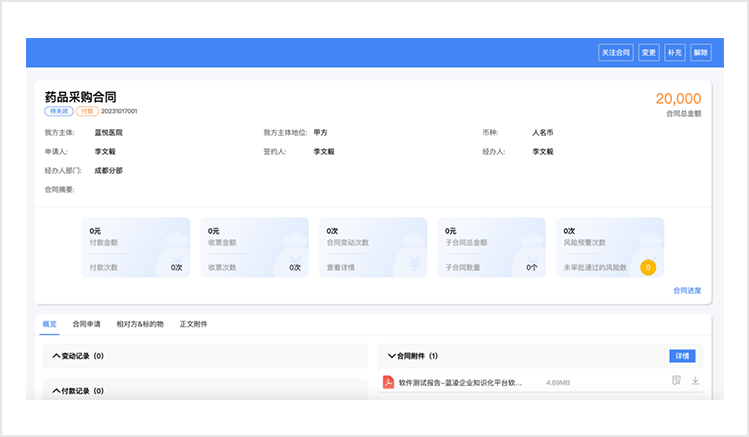Open attachment 详情 button

pyautogui.click(x=681, y=355)
